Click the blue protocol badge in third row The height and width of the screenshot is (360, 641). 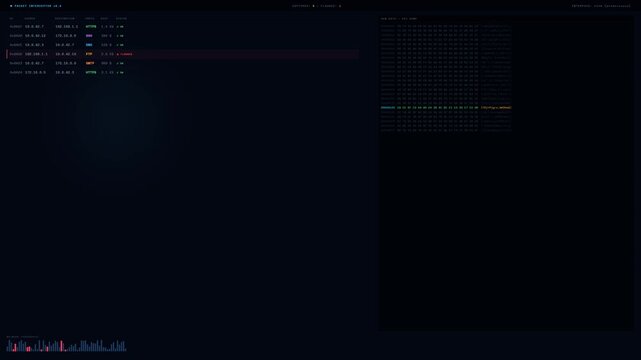pos(89,45)
